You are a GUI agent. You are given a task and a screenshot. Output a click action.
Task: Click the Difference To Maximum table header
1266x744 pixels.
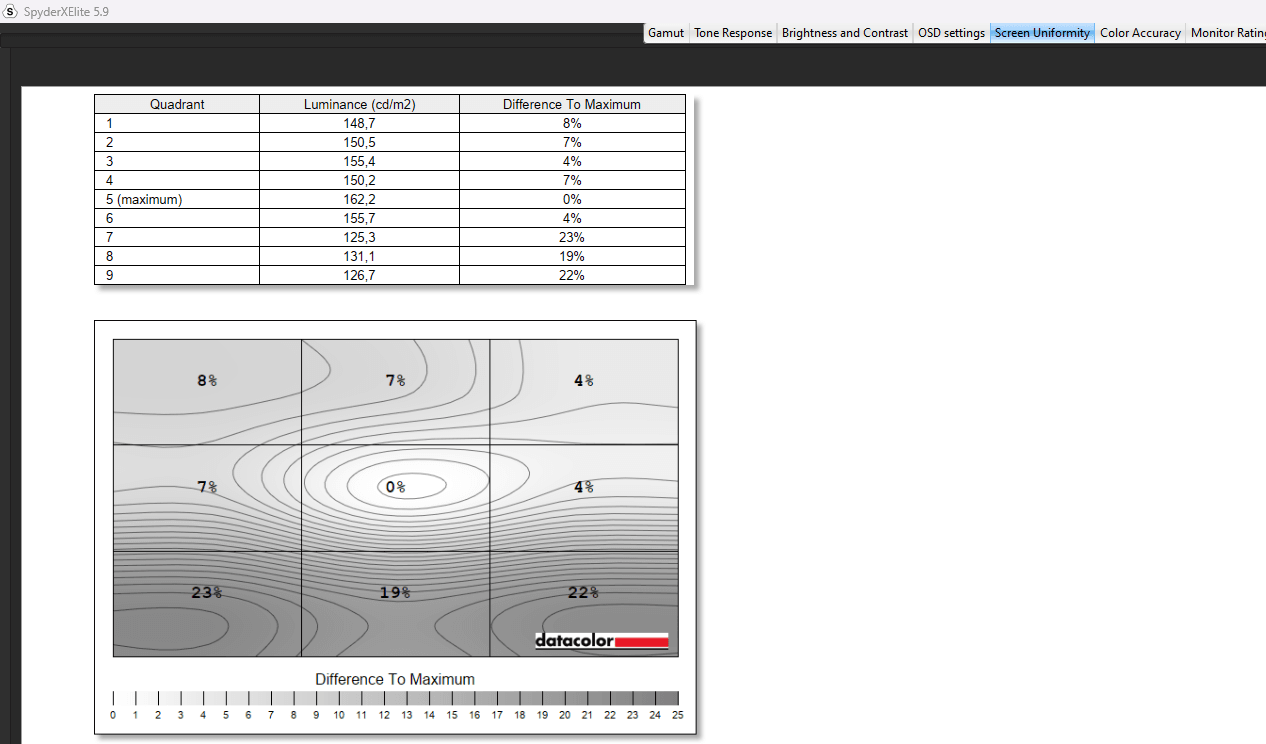click(x=572, y=104)
